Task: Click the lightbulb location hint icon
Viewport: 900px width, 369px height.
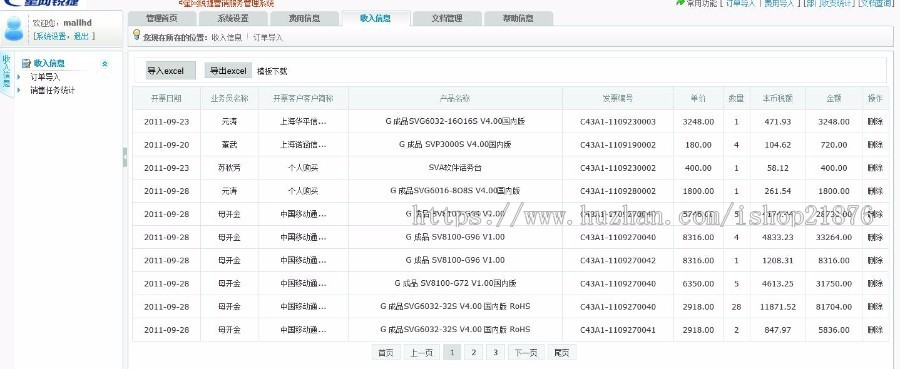Action: (136, 35)
